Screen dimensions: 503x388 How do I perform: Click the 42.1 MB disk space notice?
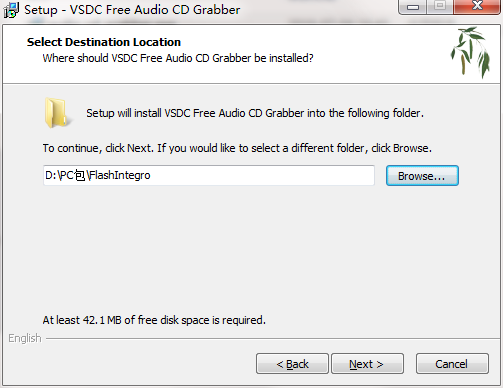(x=154, y=320)
